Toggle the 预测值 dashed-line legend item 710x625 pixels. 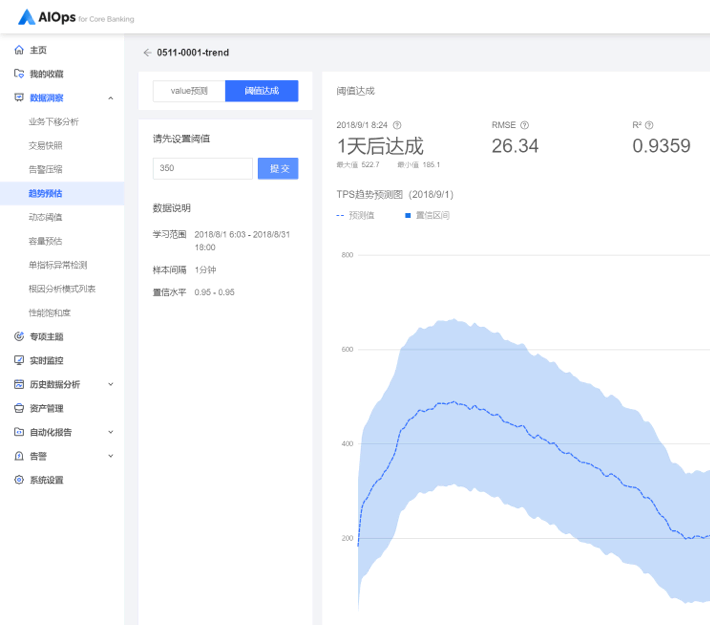356,216
